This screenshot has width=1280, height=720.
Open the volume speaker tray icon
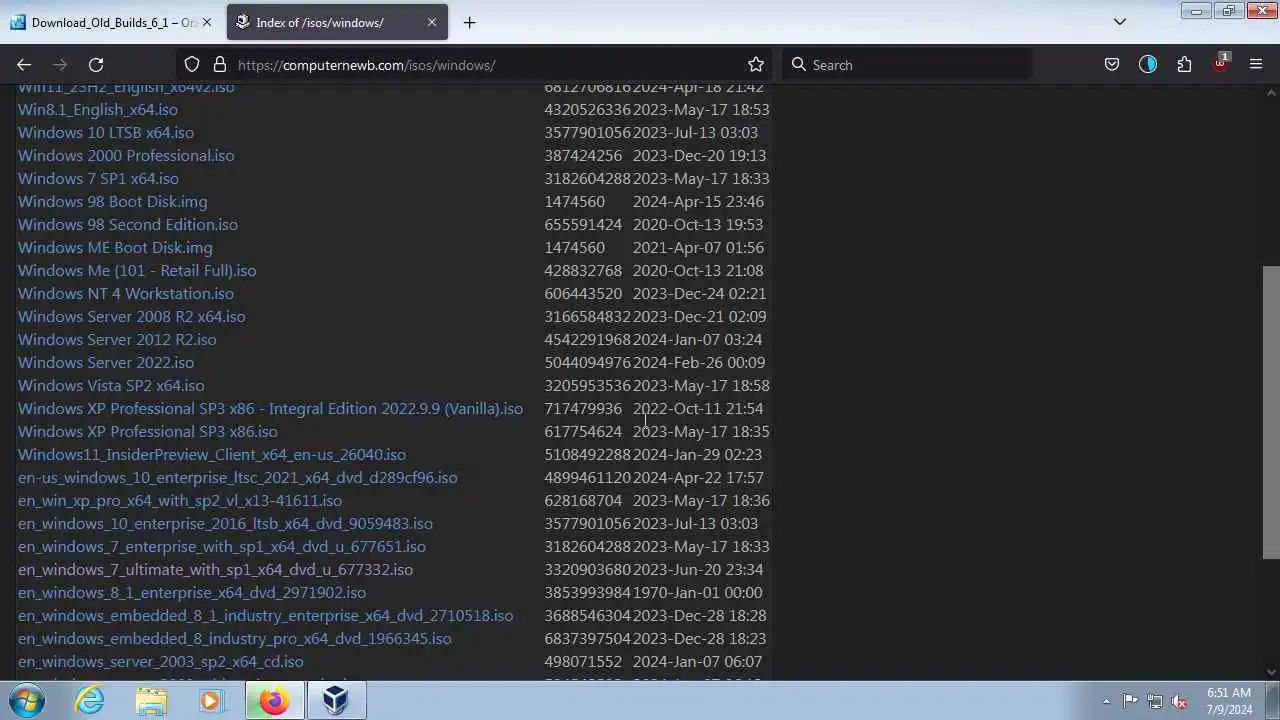pos(1180,701)
